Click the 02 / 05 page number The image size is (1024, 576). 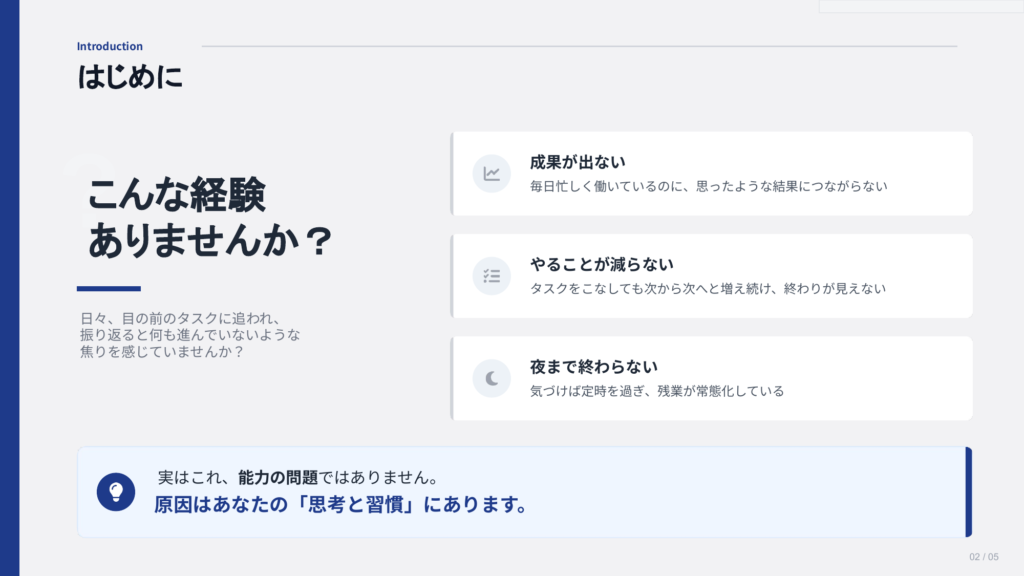point(984,556)
